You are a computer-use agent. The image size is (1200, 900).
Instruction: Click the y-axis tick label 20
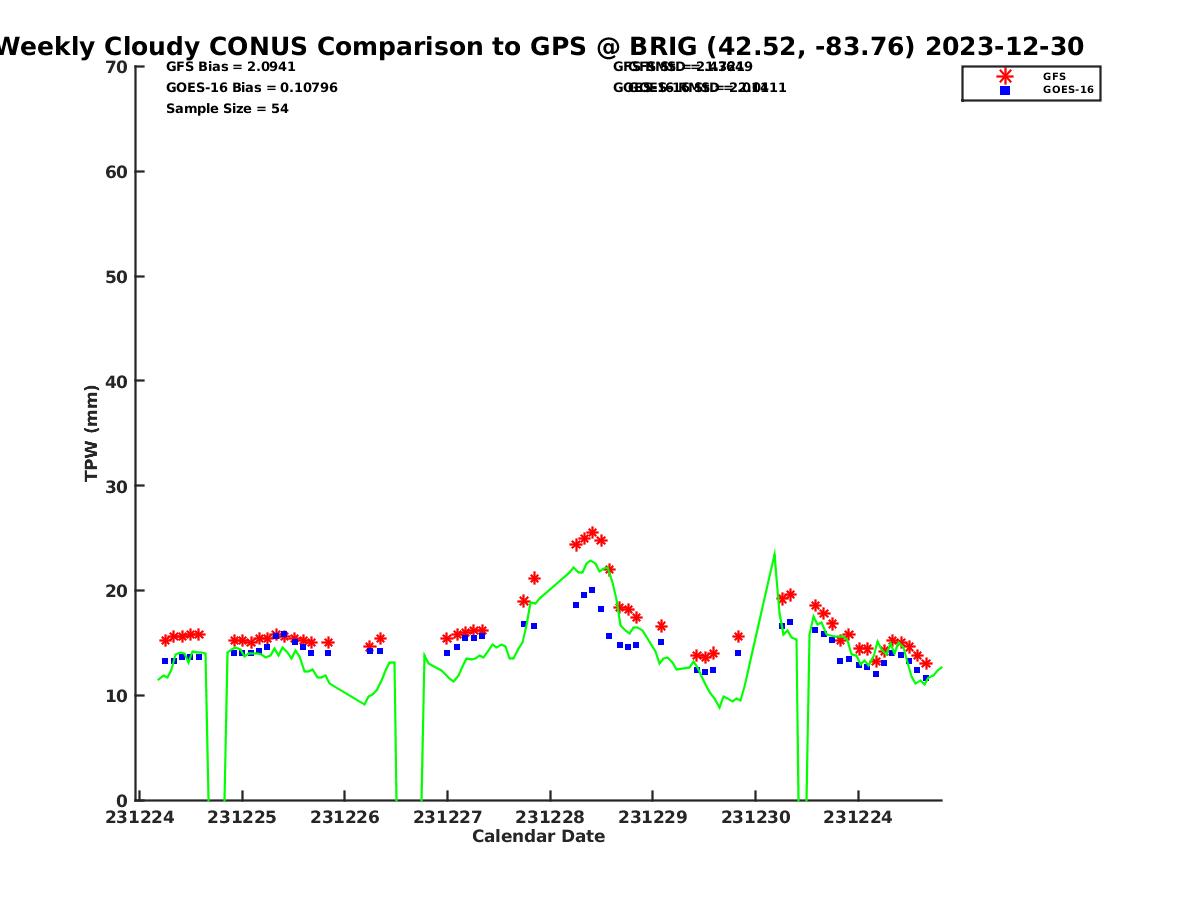pyautogui.click(x=117, y=591)
